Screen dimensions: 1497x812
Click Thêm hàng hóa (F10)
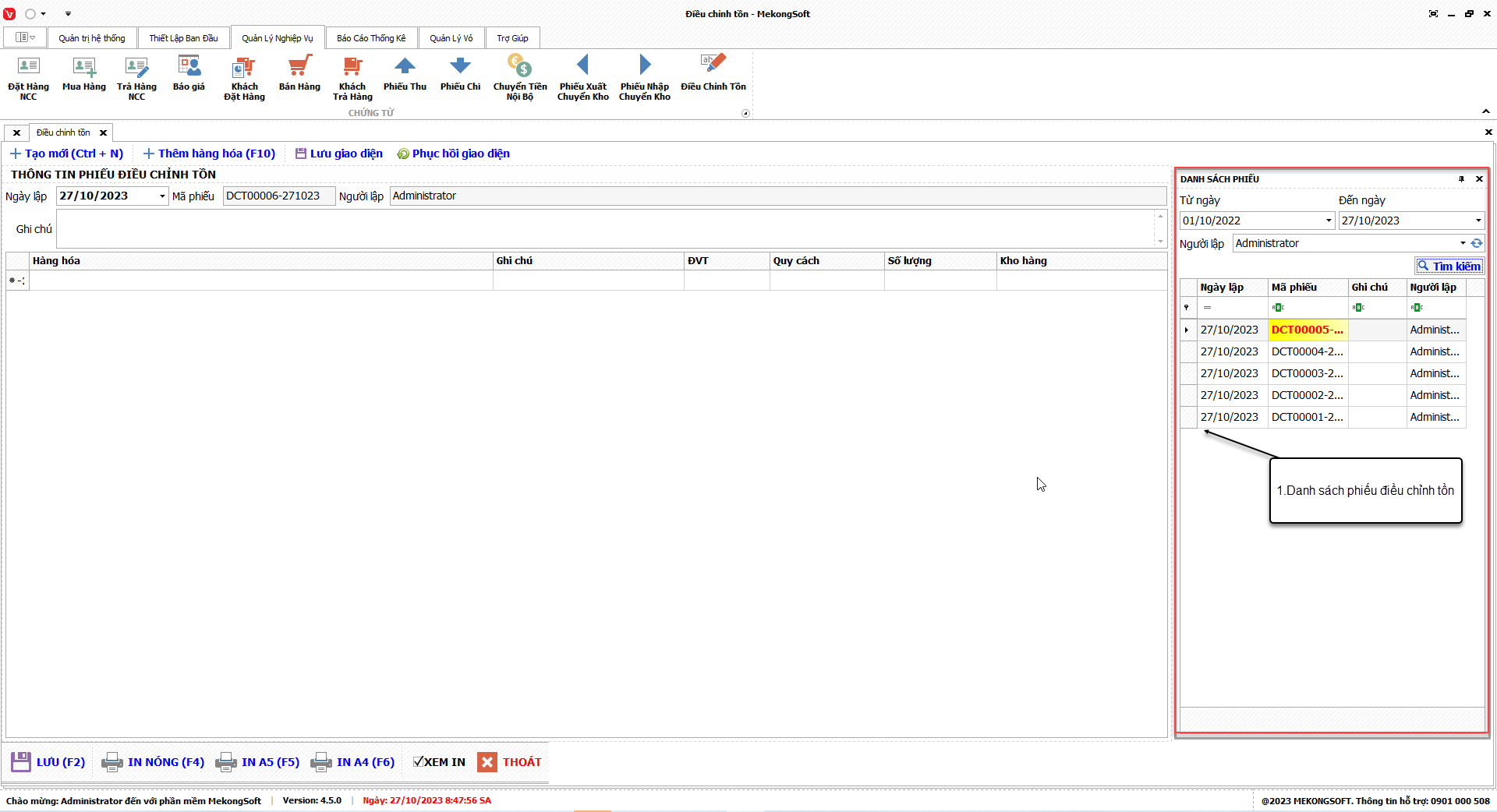tap(209, 154)
